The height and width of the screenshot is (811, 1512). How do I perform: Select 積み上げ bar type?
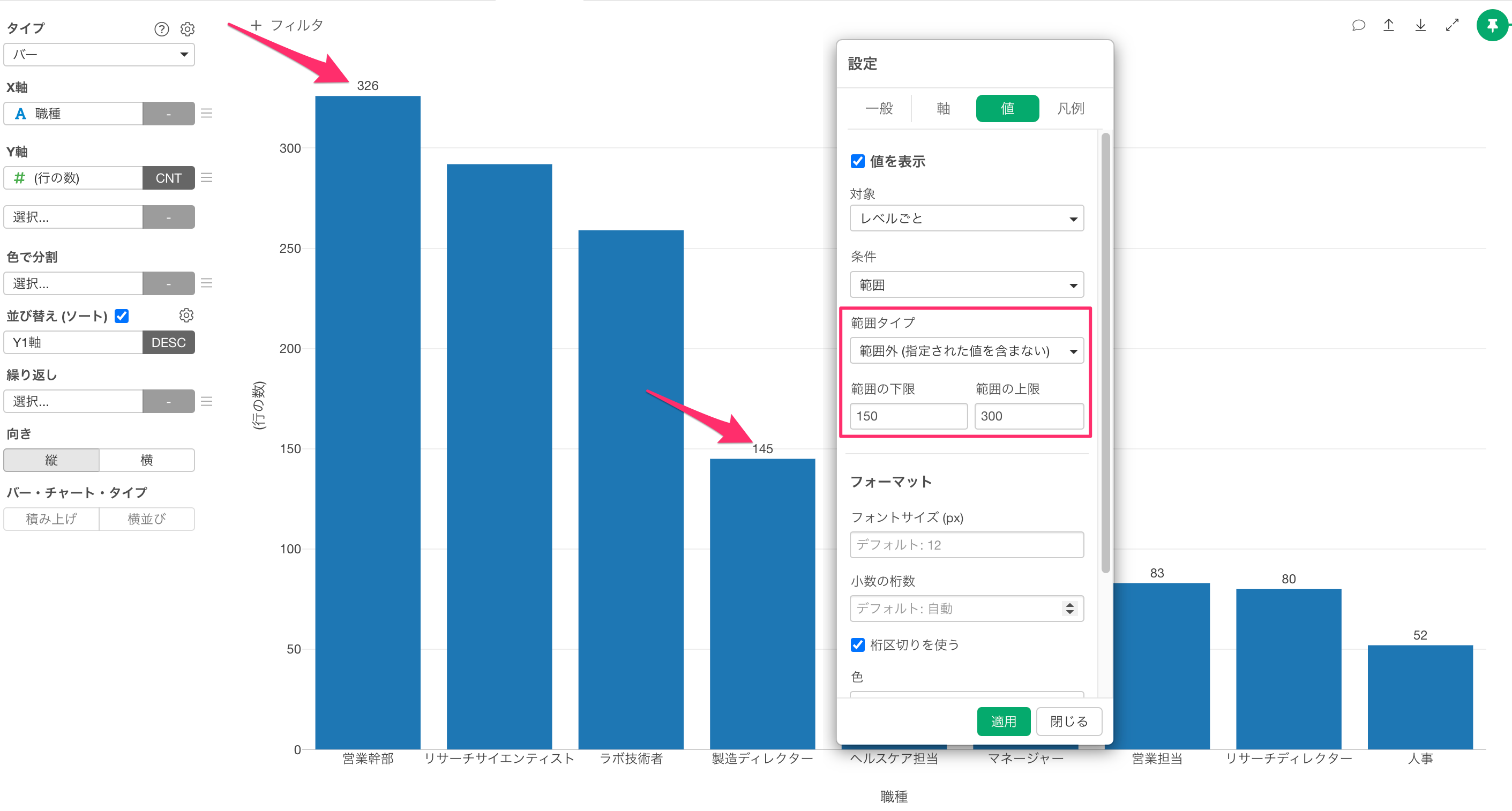click(51, 519)
